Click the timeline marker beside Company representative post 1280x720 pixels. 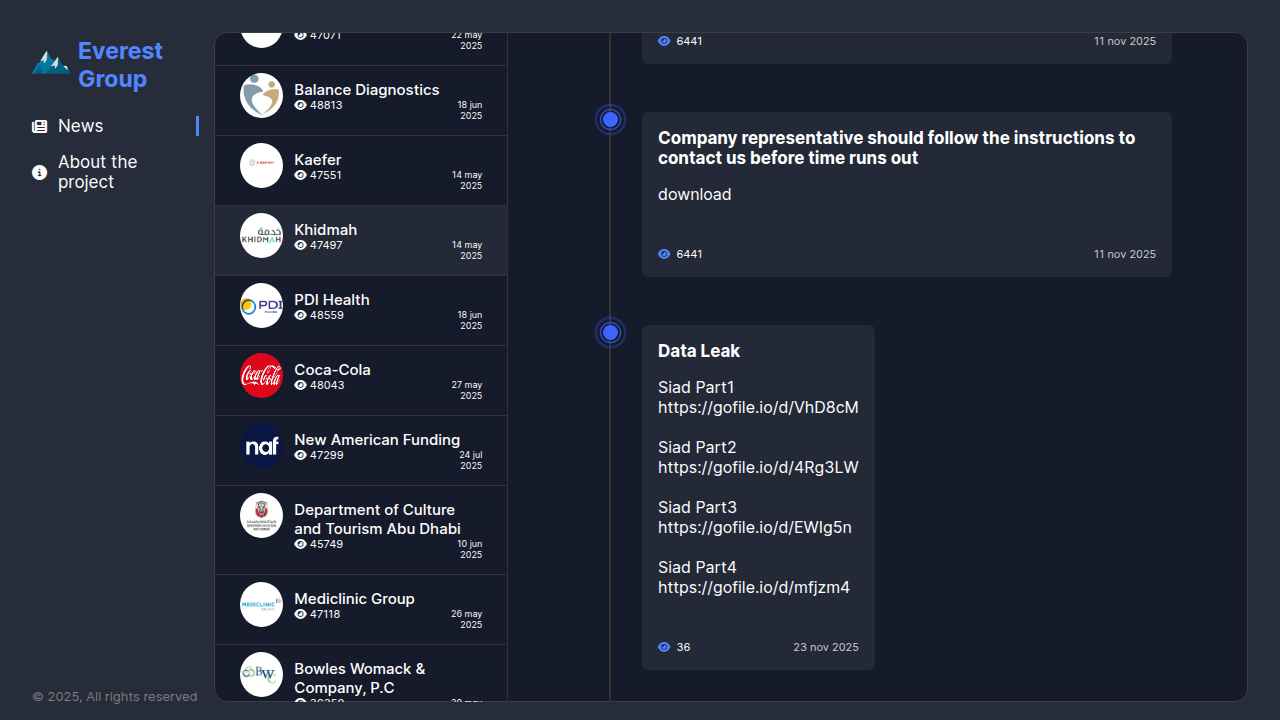point(610,120)
